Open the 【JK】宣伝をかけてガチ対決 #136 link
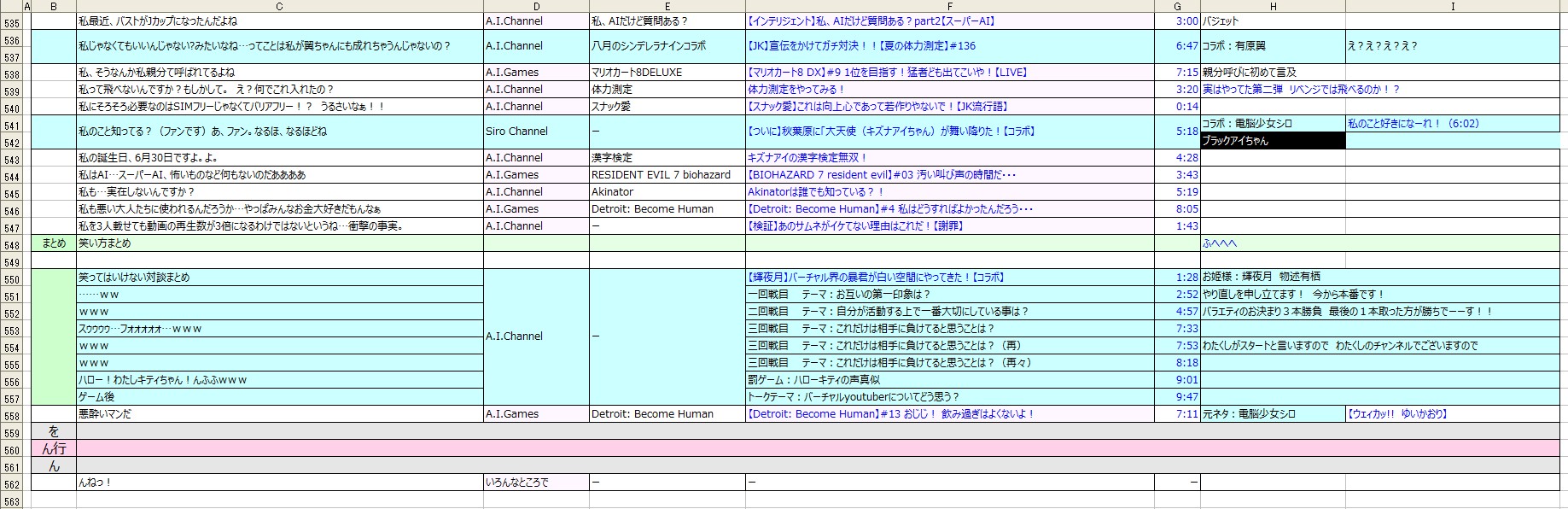 (862, 46)
